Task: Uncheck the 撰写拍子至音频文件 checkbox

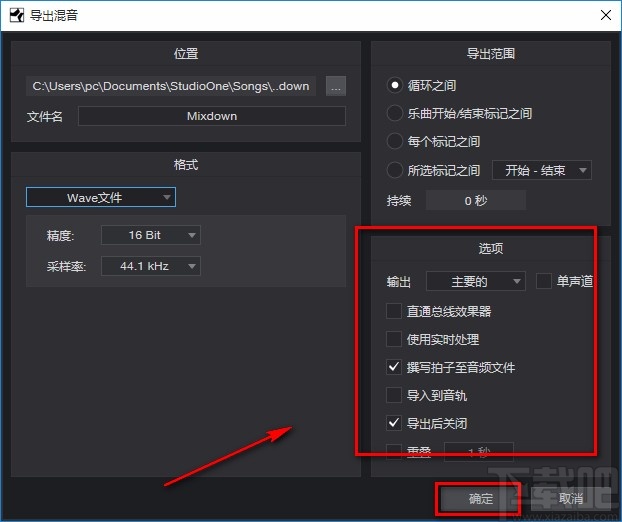Action: tap(394, 367)
